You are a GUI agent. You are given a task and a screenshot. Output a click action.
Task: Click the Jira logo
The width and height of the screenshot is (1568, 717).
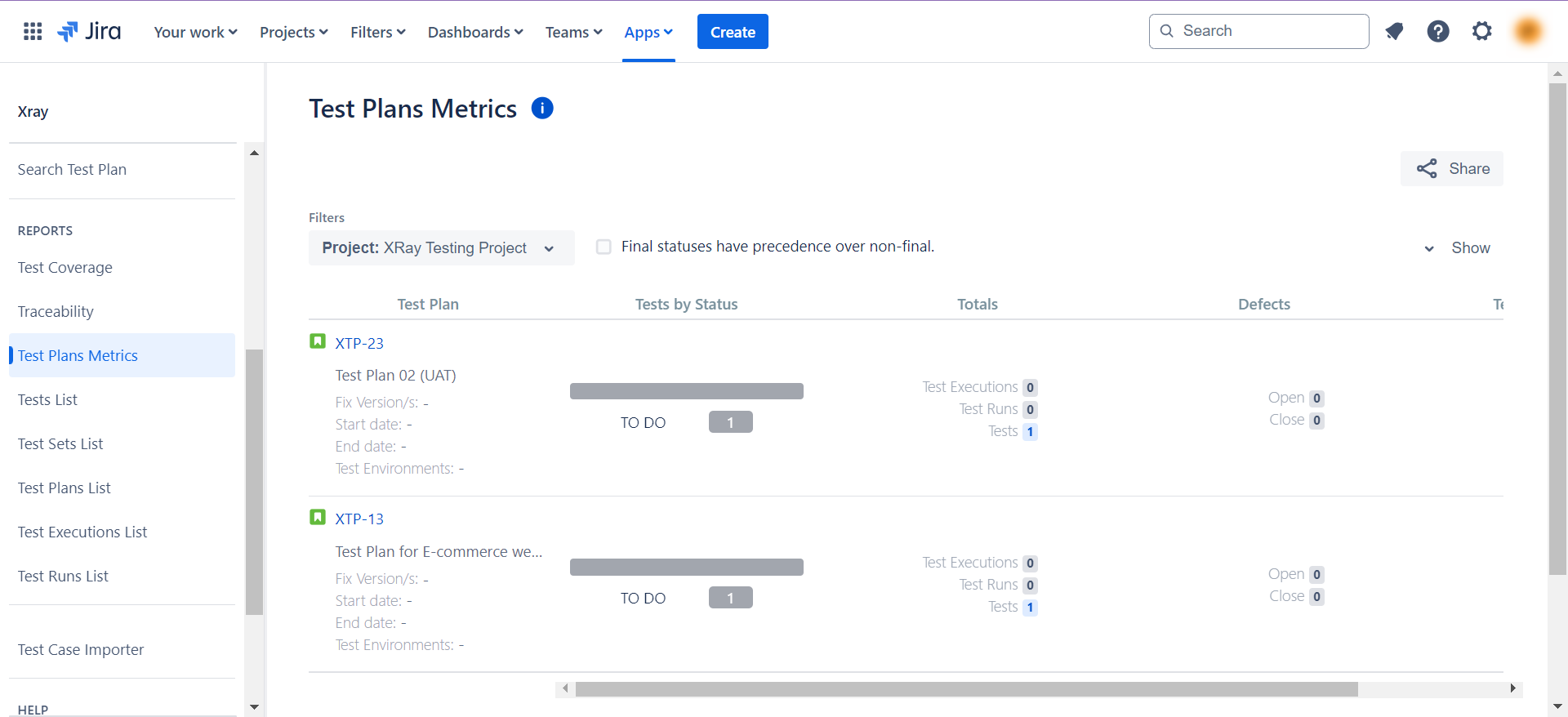coord(89,32)
